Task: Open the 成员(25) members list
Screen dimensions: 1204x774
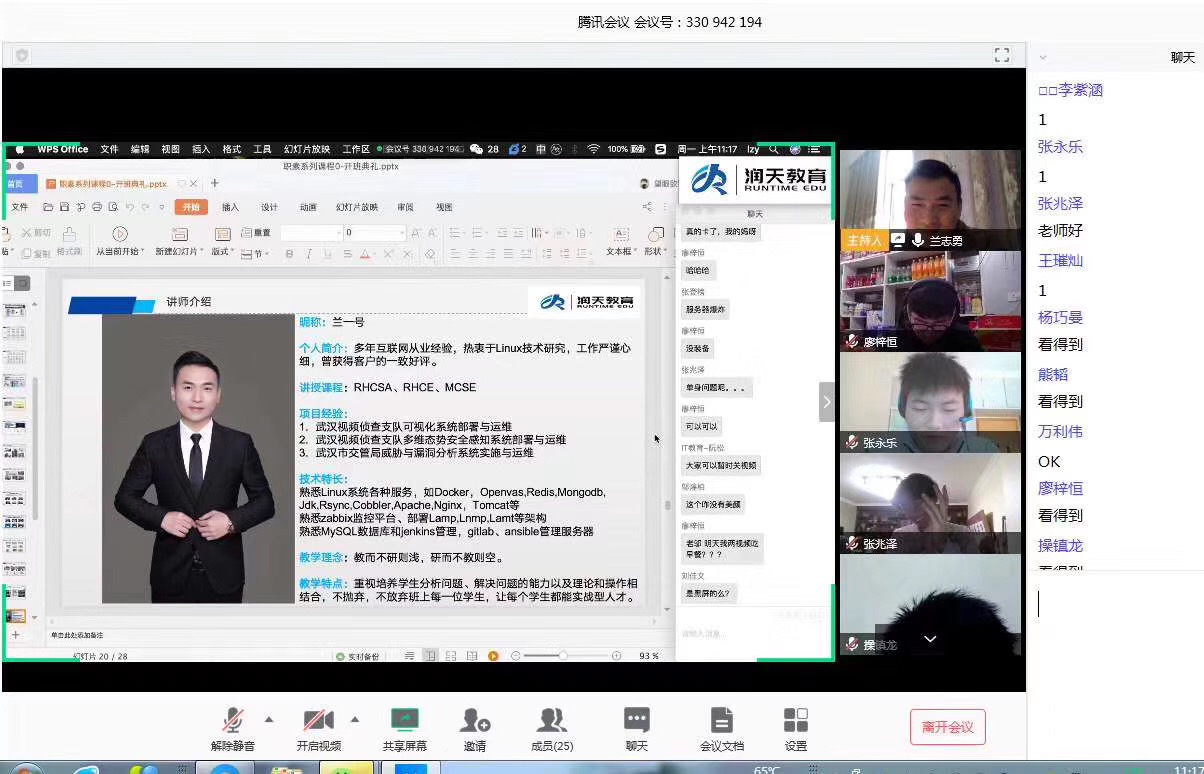Action: (x=551, y=720)
